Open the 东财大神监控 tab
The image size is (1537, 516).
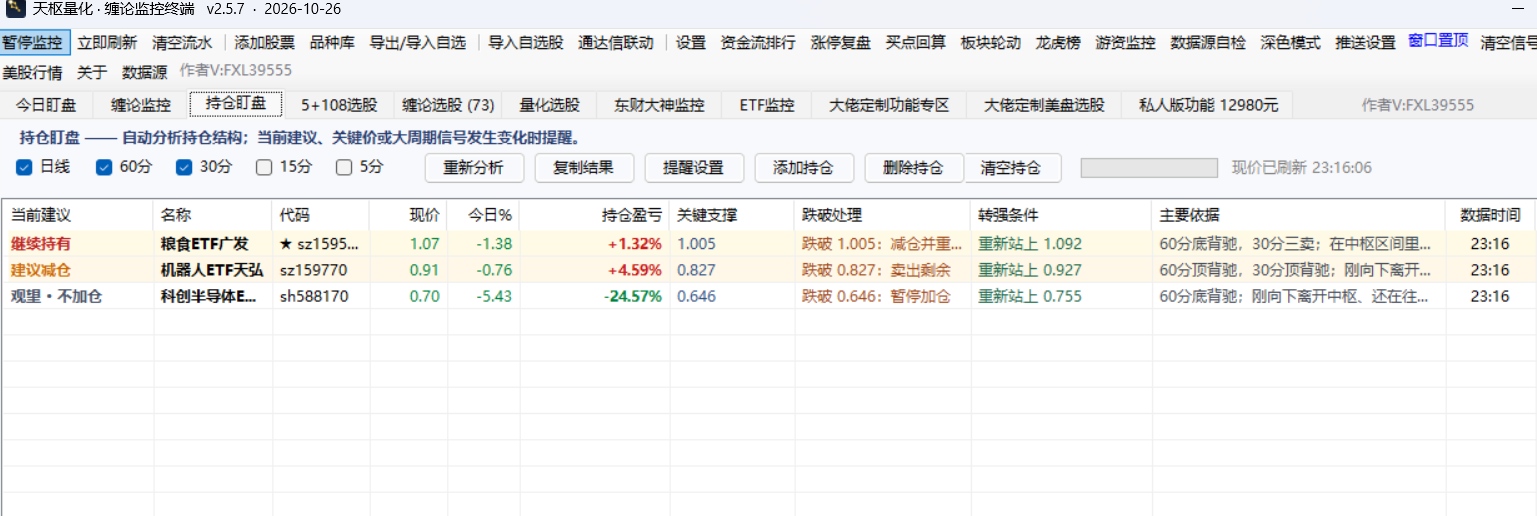coord(659,105)
